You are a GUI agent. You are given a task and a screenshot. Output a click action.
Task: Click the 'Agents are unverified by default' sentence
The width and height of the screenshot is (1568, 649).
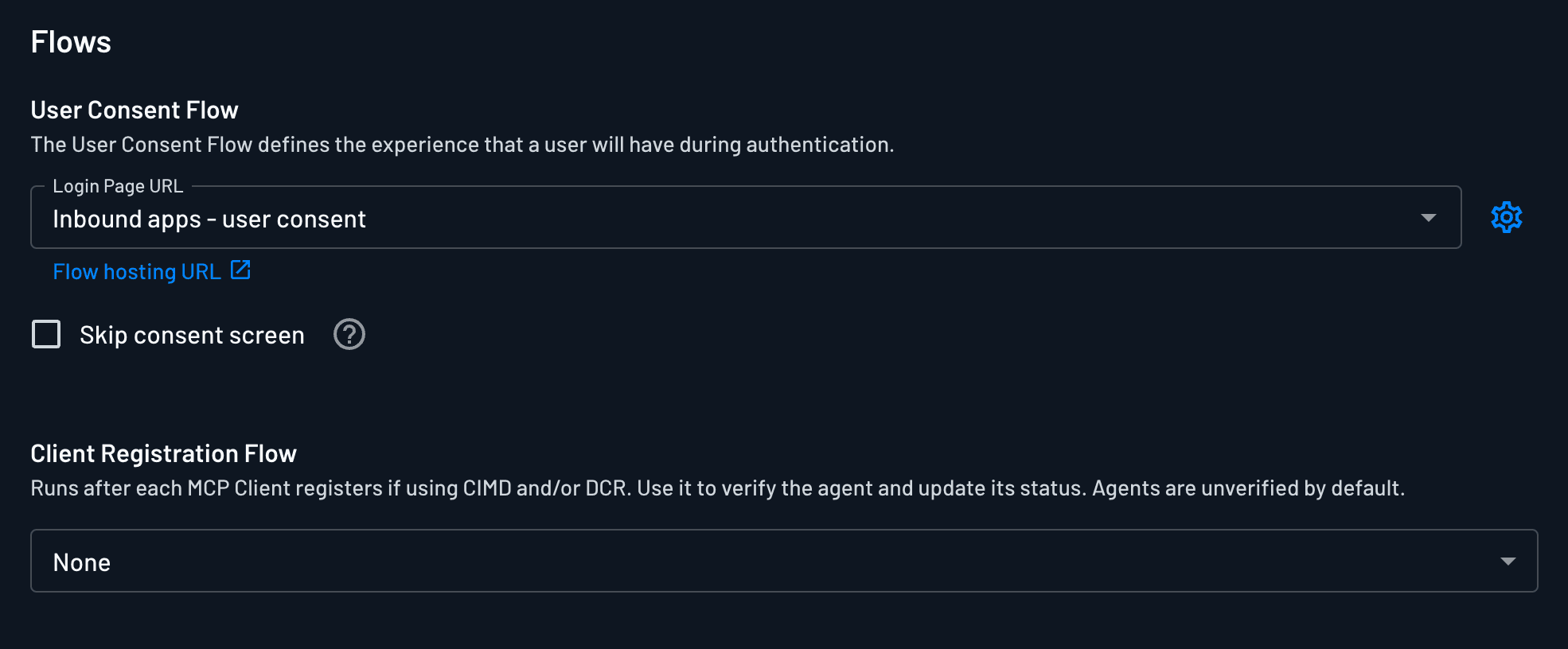click(1247, 488)
